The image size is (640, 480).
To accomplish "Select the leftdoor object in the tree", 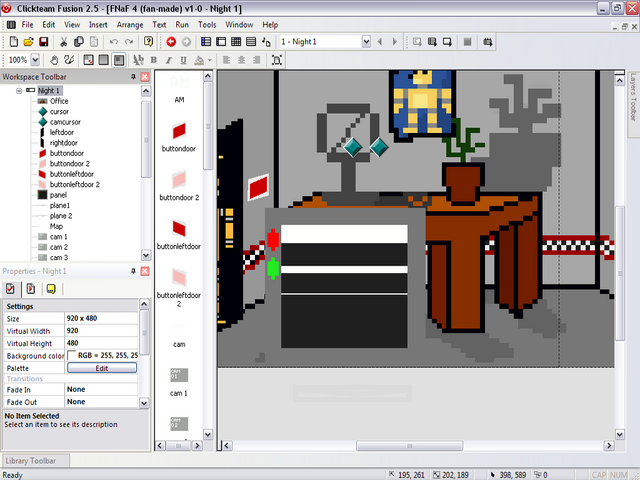I will coord(62,132).
